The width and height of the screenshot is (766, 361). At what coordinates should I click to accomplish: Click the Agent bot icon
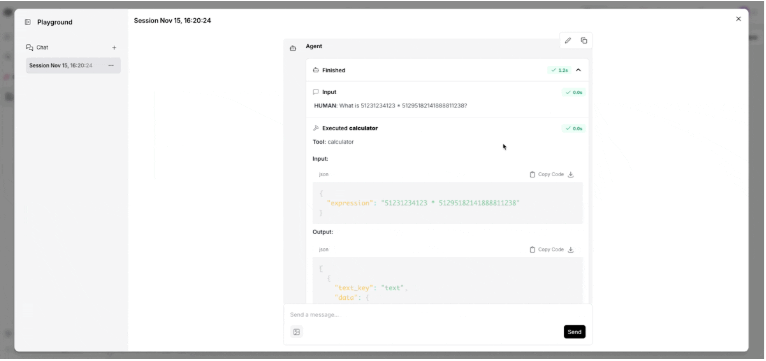(293, 48)
